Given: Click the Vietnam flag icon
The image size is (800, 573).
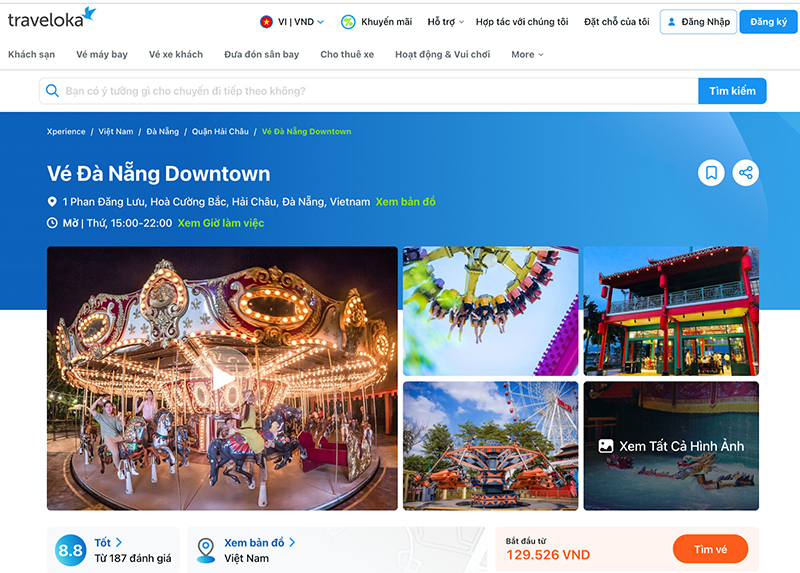Looking at the screenshot, I should click(266, 22).
